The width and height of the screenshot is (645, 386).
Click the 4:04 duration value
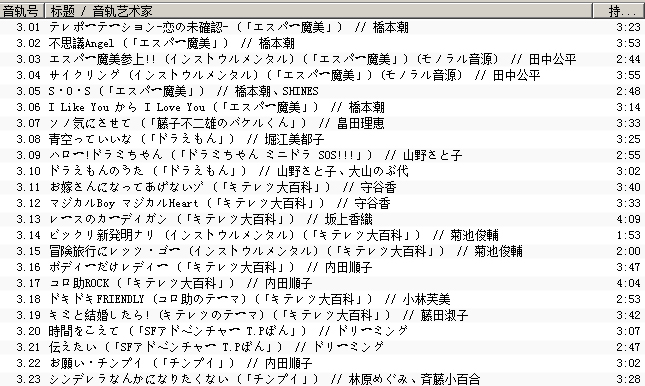(628, 283)
